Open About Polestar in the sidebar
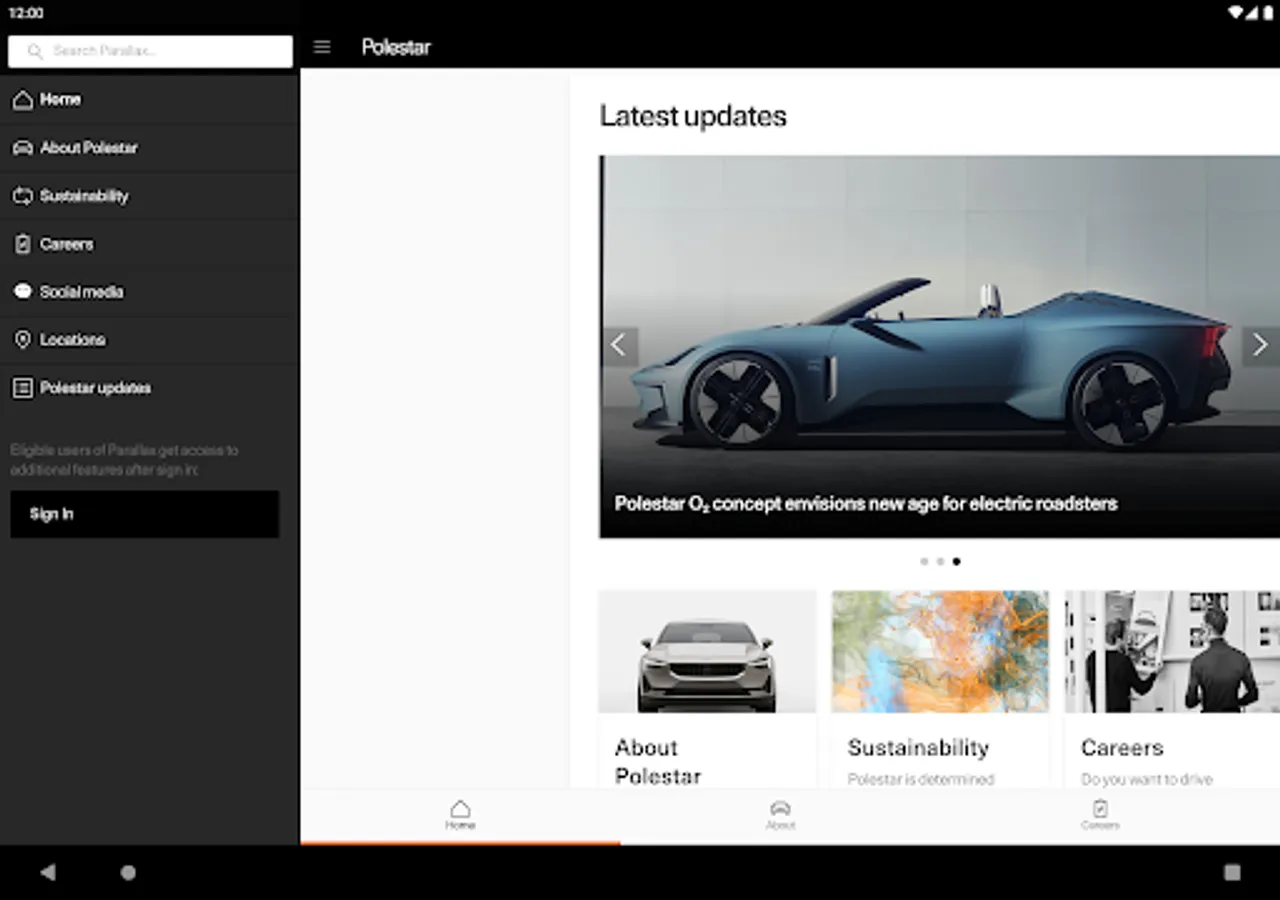The height and width of the screenshot is (900, 1280). (150, 148)
